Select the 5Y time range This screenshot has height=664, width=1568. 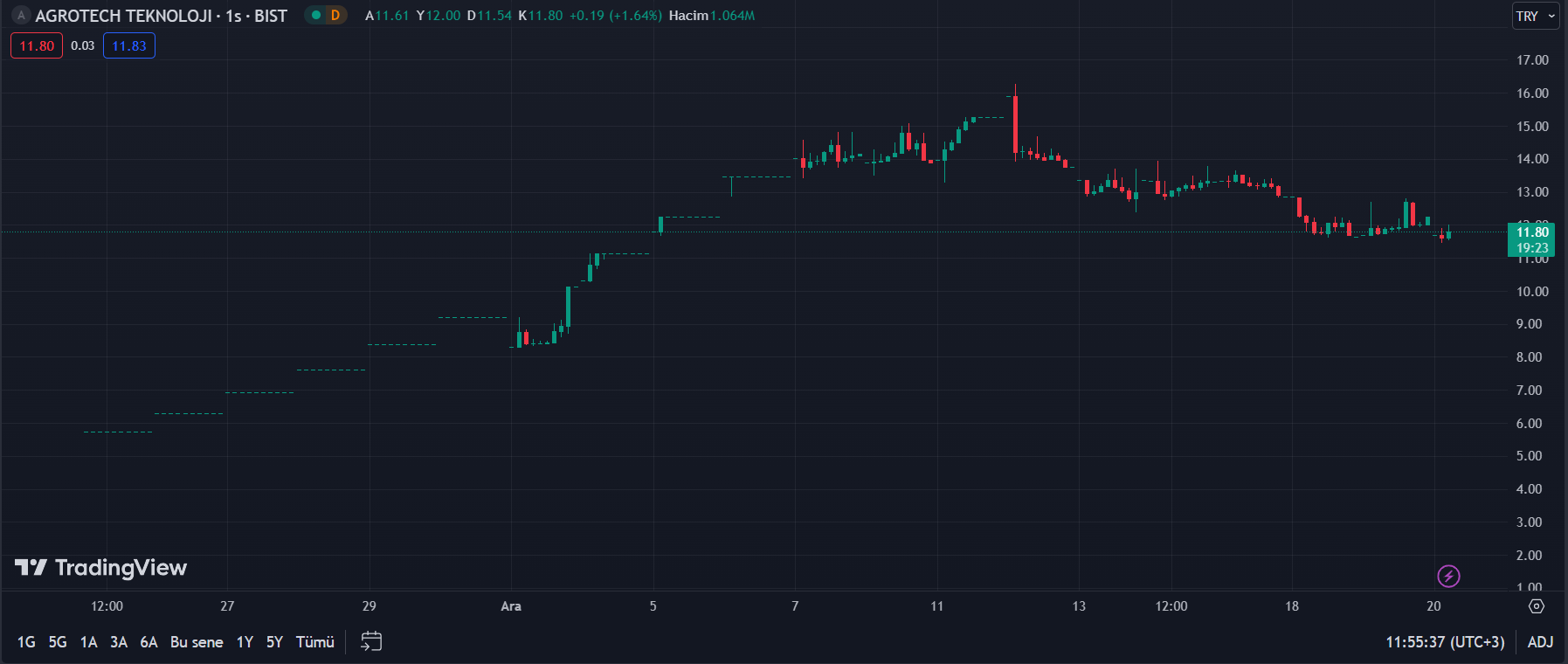[x=274, y=642]
